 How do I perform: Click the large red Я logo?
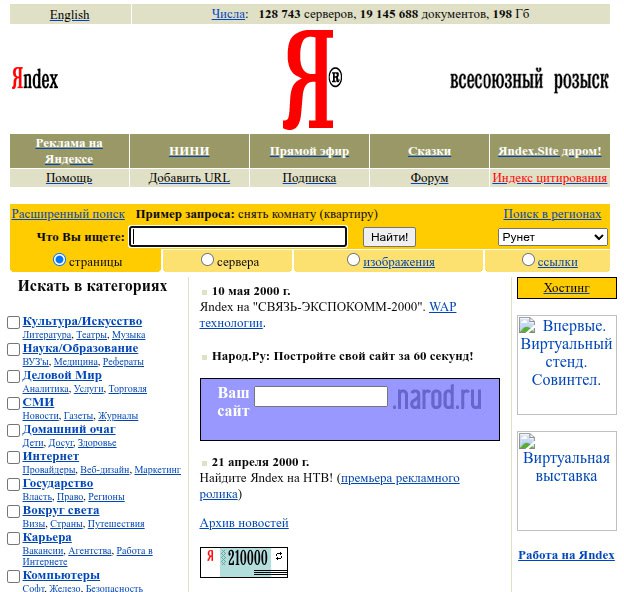point(312,80)
